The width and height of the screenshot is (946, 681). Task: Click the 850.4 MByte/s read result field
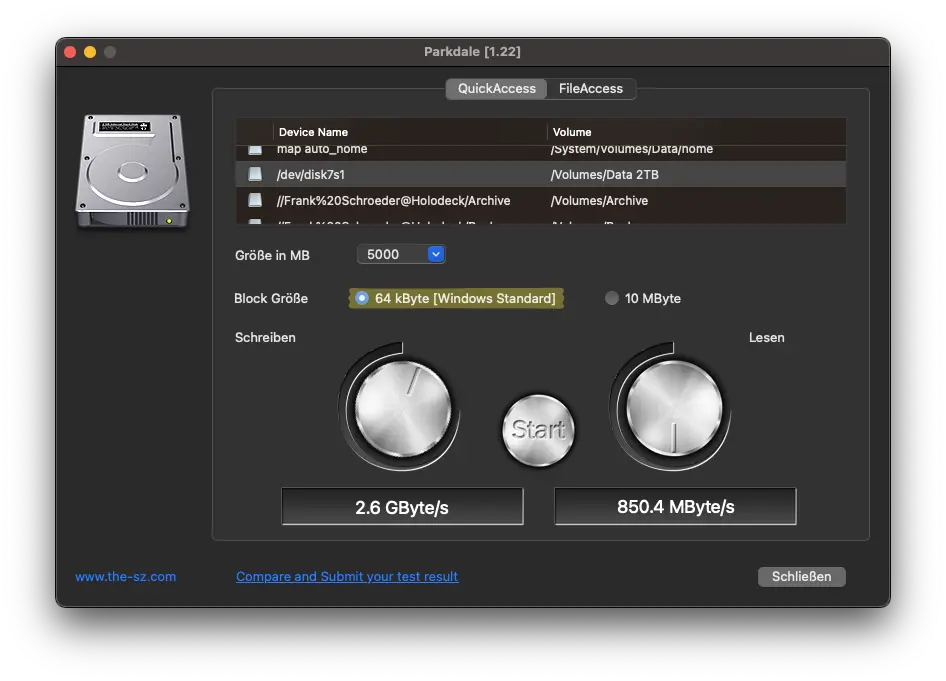(x=675, y=507)
